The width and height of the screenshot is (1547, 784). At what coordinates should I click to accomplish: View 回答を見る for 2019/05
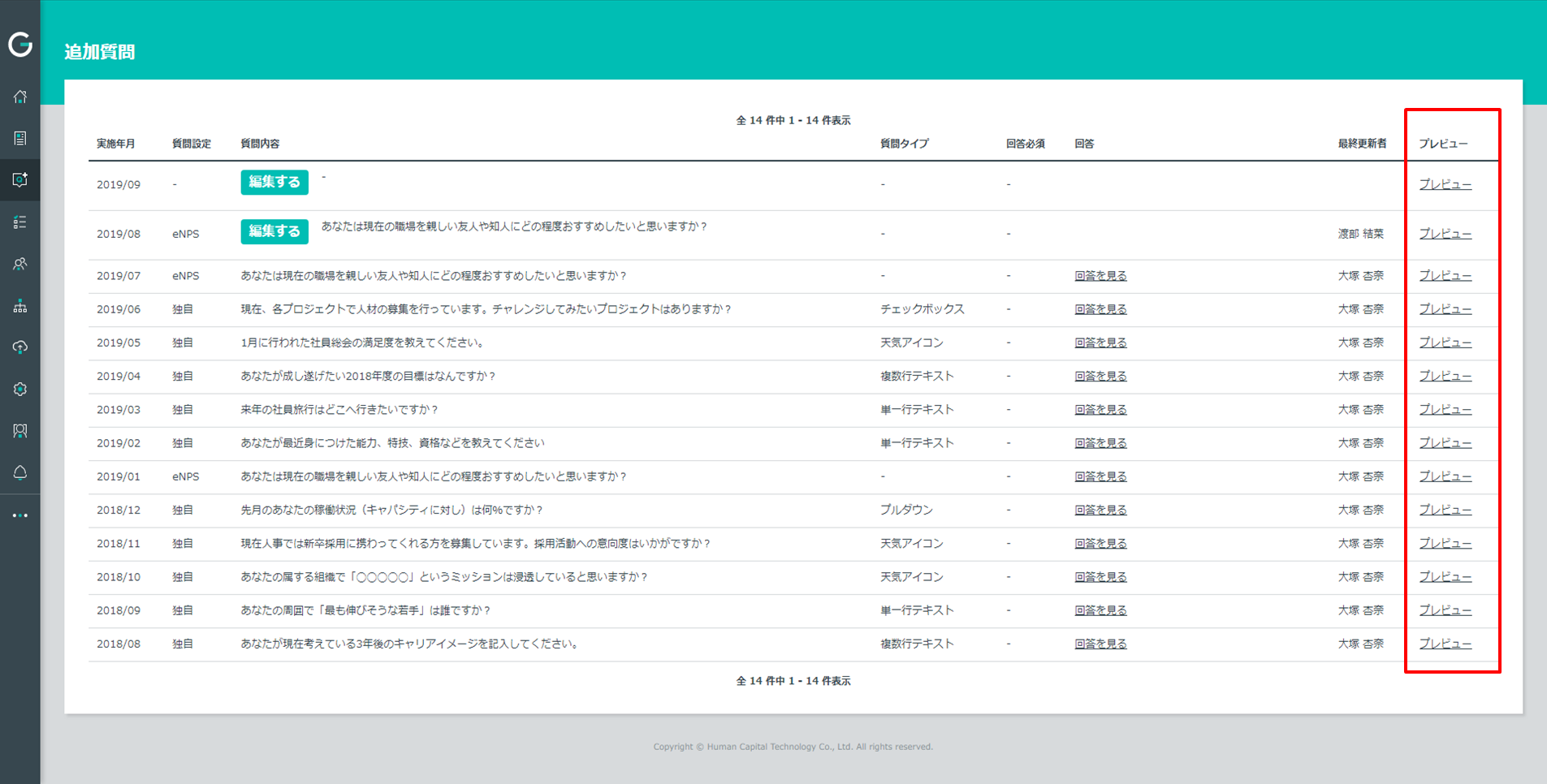1100,342
